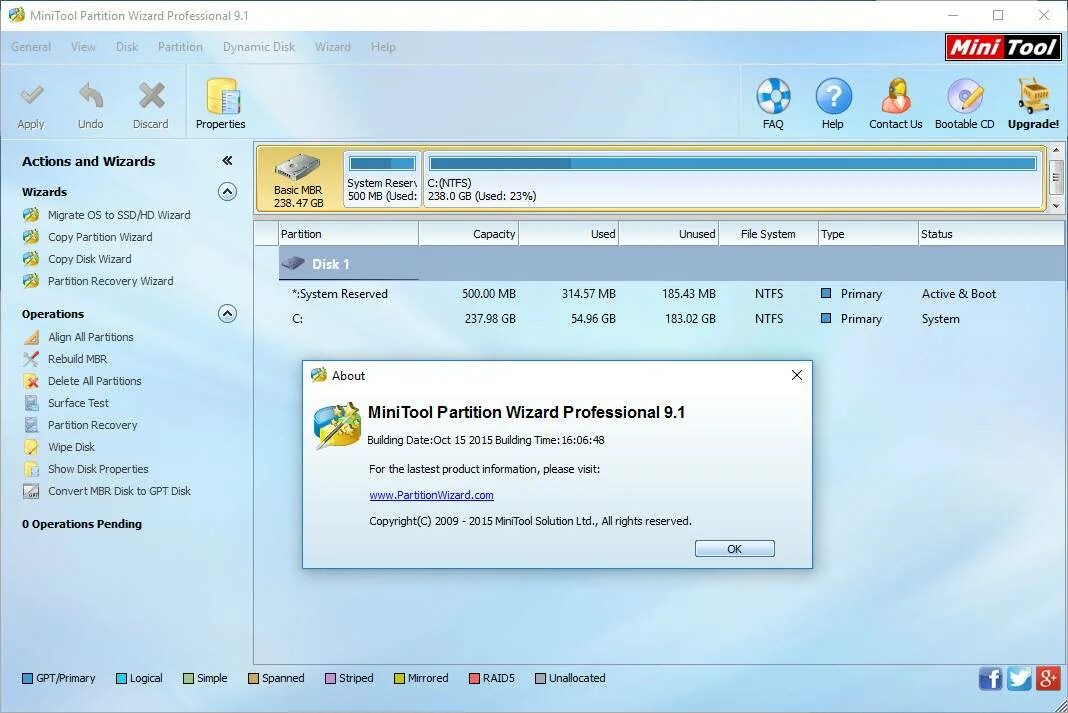Sort by the Partition column header
1068x713 pixels.
[x=348, y=234]
